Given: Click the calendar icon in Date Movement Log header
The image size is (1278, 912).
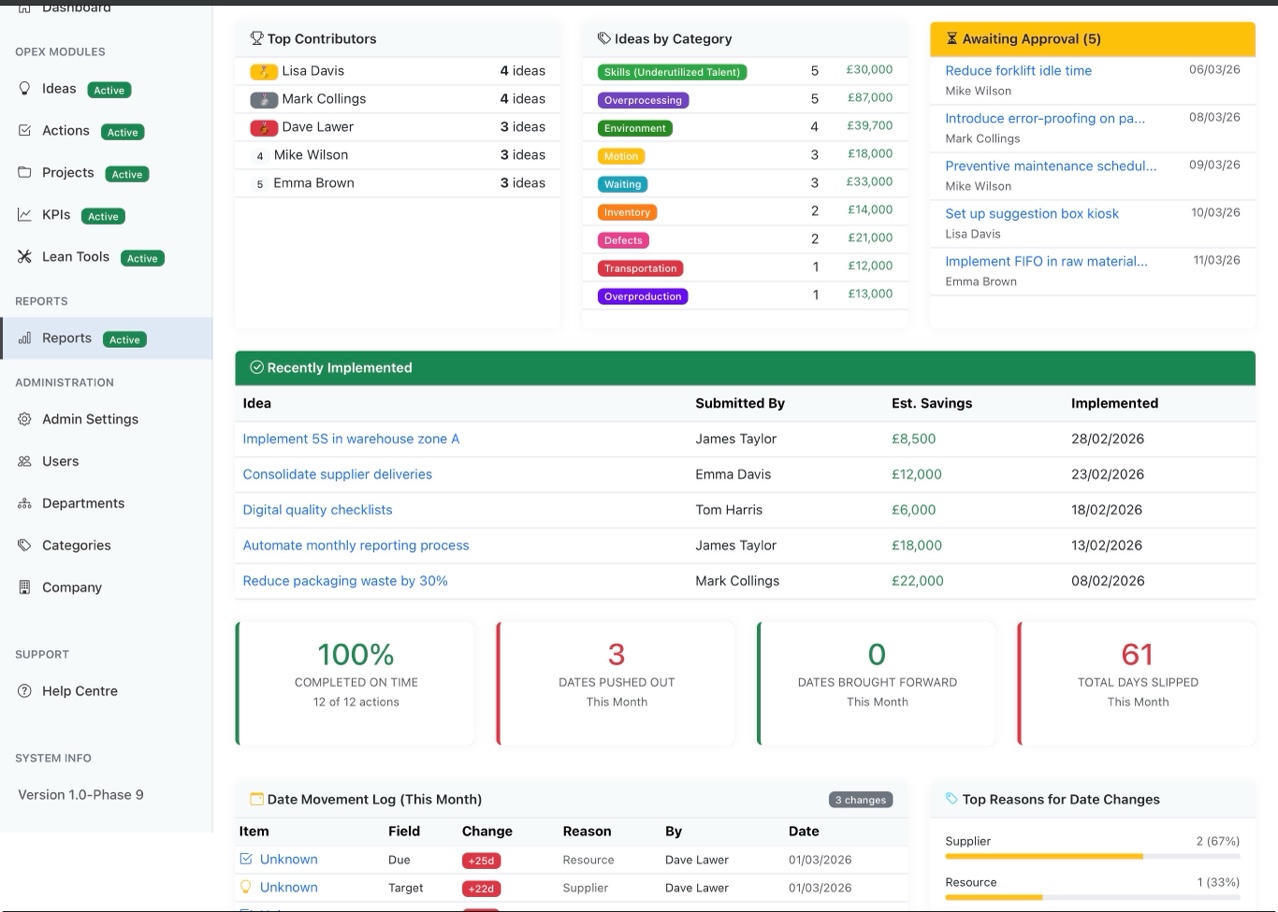Looking at the screenshot, I should pyautogui.click(x=256, y=799).
